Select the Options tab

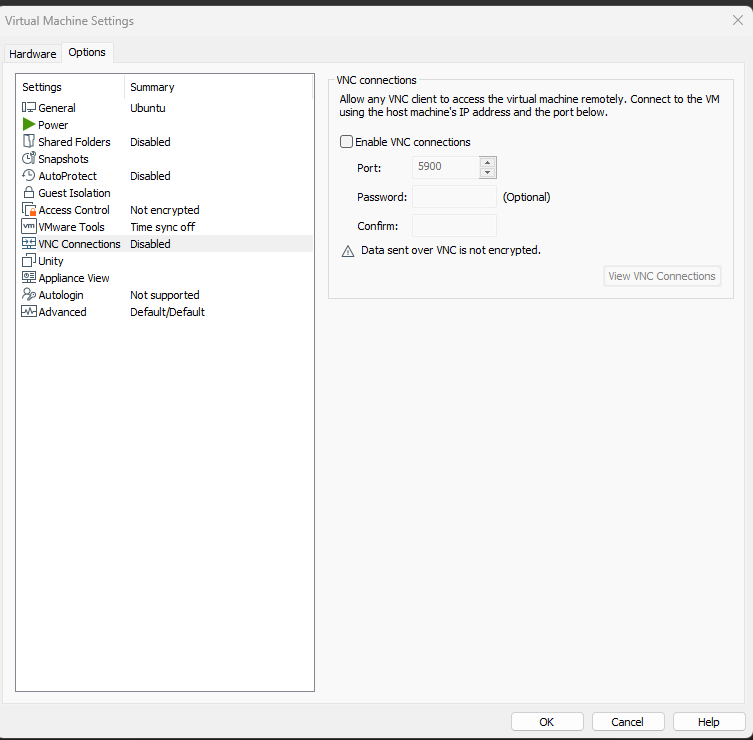[87, 52]
